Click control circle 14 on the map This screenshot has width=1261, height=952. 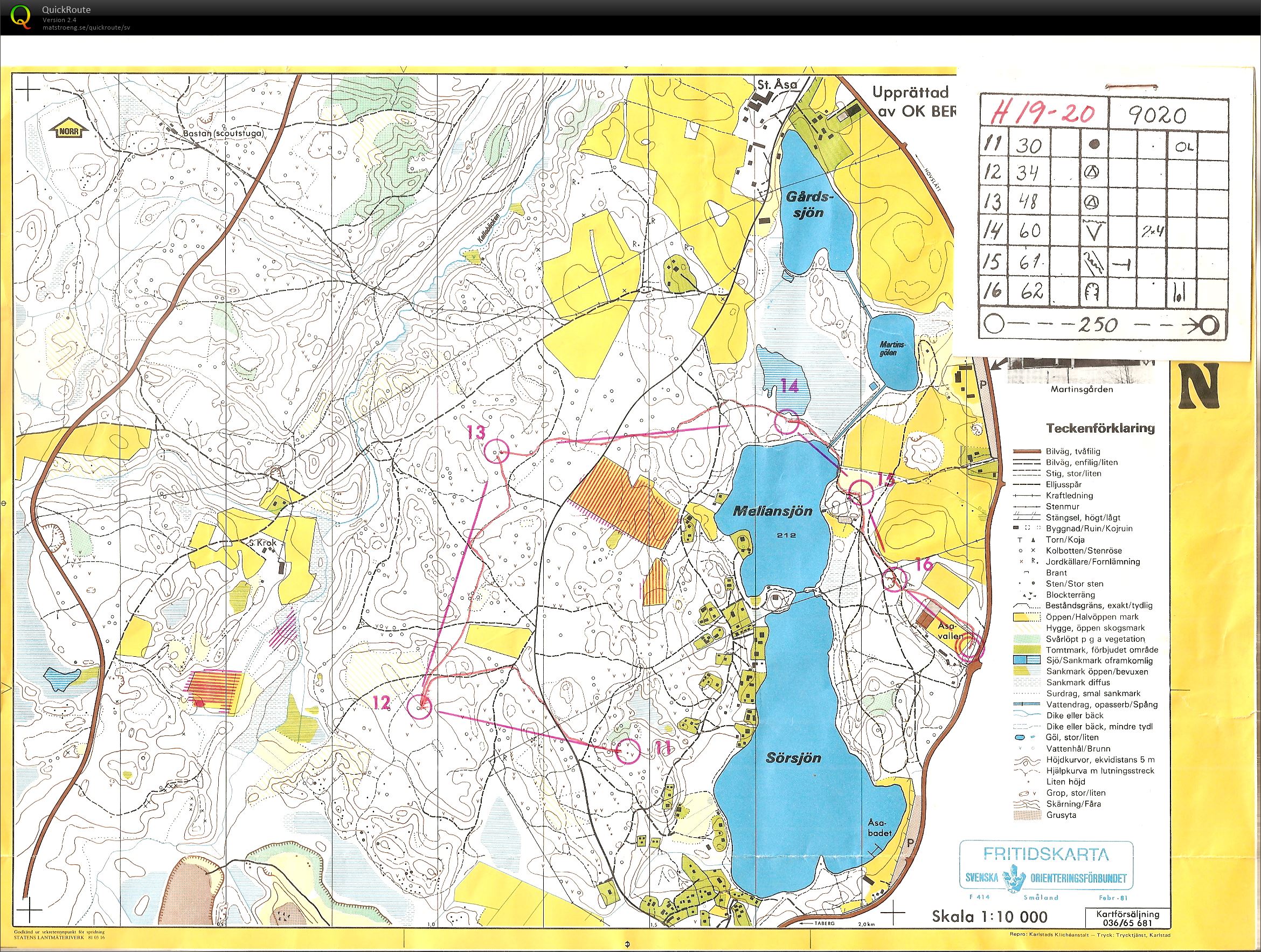(x=787, y=421)
